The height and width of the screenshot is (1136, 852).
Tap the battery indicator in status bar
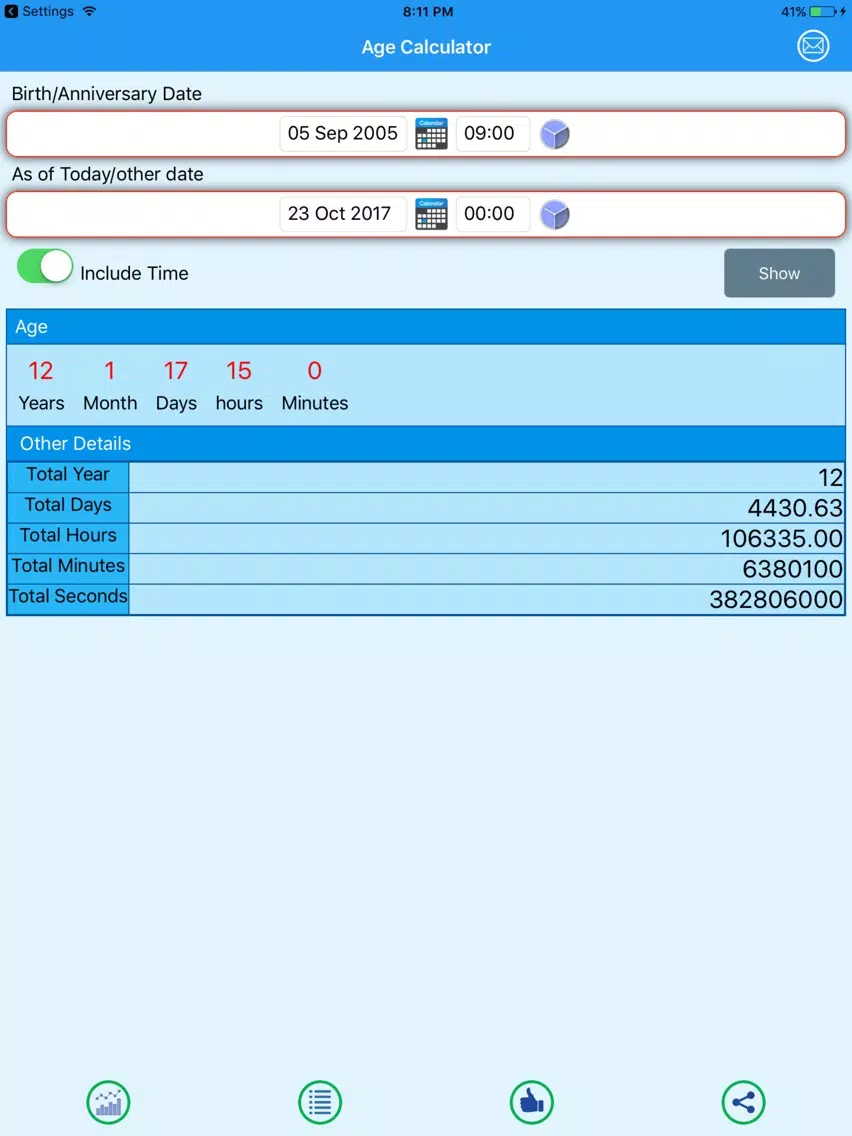click(x=822, y=12)
